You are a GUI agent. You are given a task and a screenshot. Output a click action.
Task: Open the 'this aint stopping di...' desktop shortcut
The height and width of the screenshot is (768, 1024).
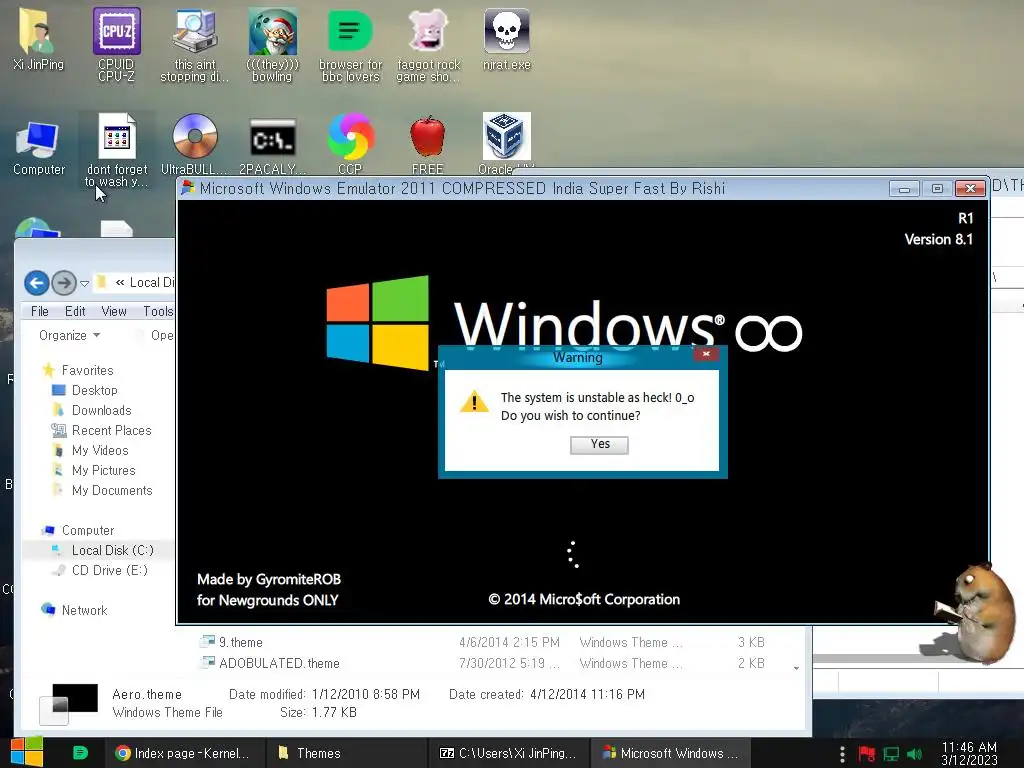[x=195, y=44]
